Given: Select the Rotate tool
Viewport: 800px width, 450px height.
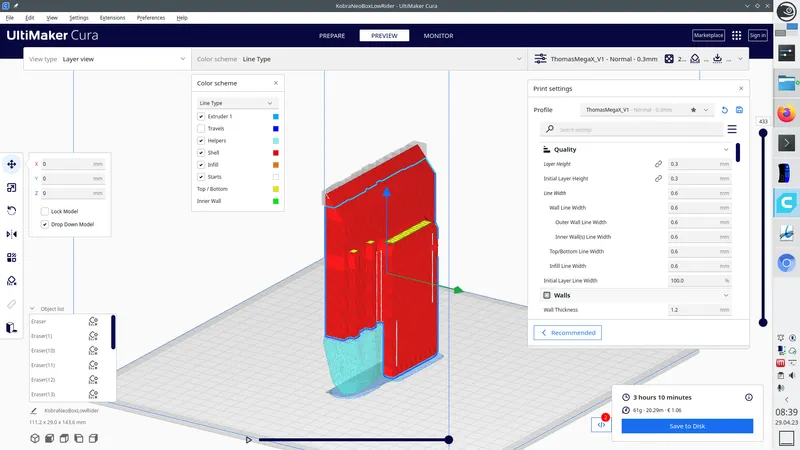Looking at the screenshot, I should 11,210.
